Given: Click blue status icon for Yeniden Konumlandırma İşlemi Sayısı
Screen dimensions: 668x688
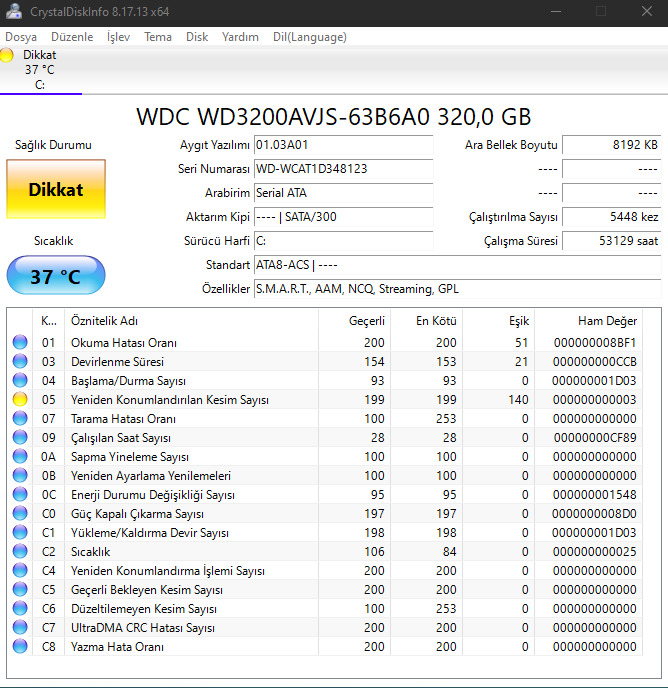Looking at the screenshot, I should tap(20, 570).
